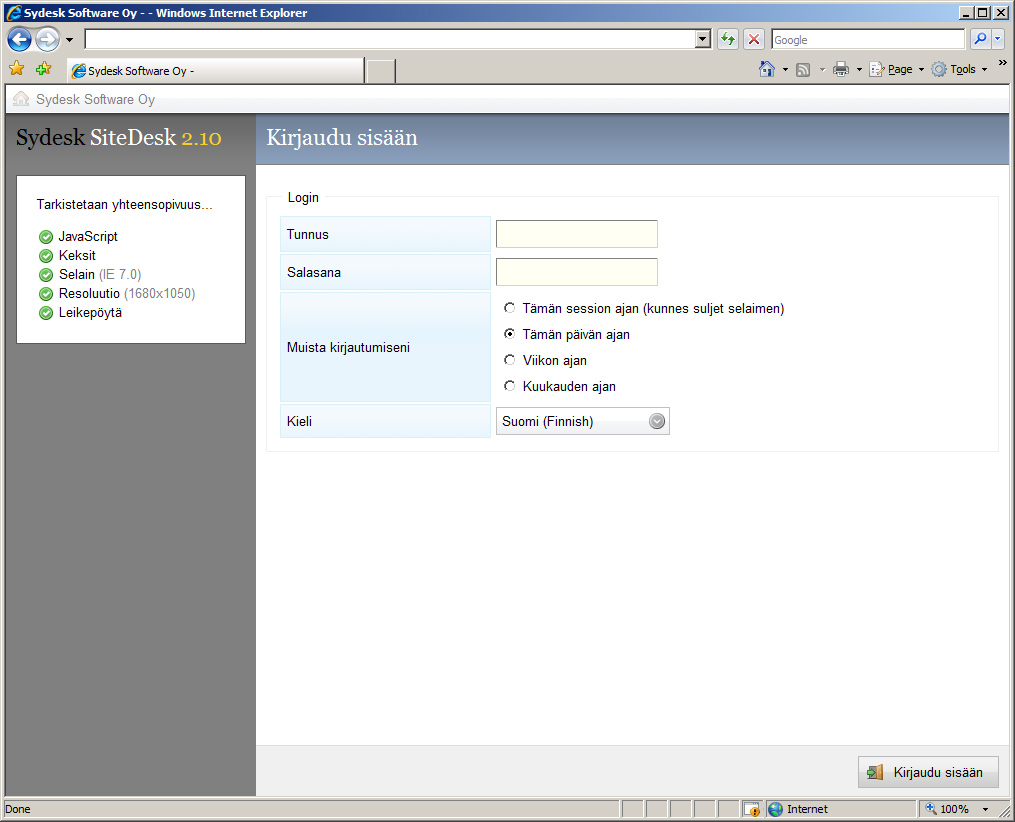Viewport: 1015px width, 822px height.
Task: Open Favorites Center star icon
Action: click(17, 69)
